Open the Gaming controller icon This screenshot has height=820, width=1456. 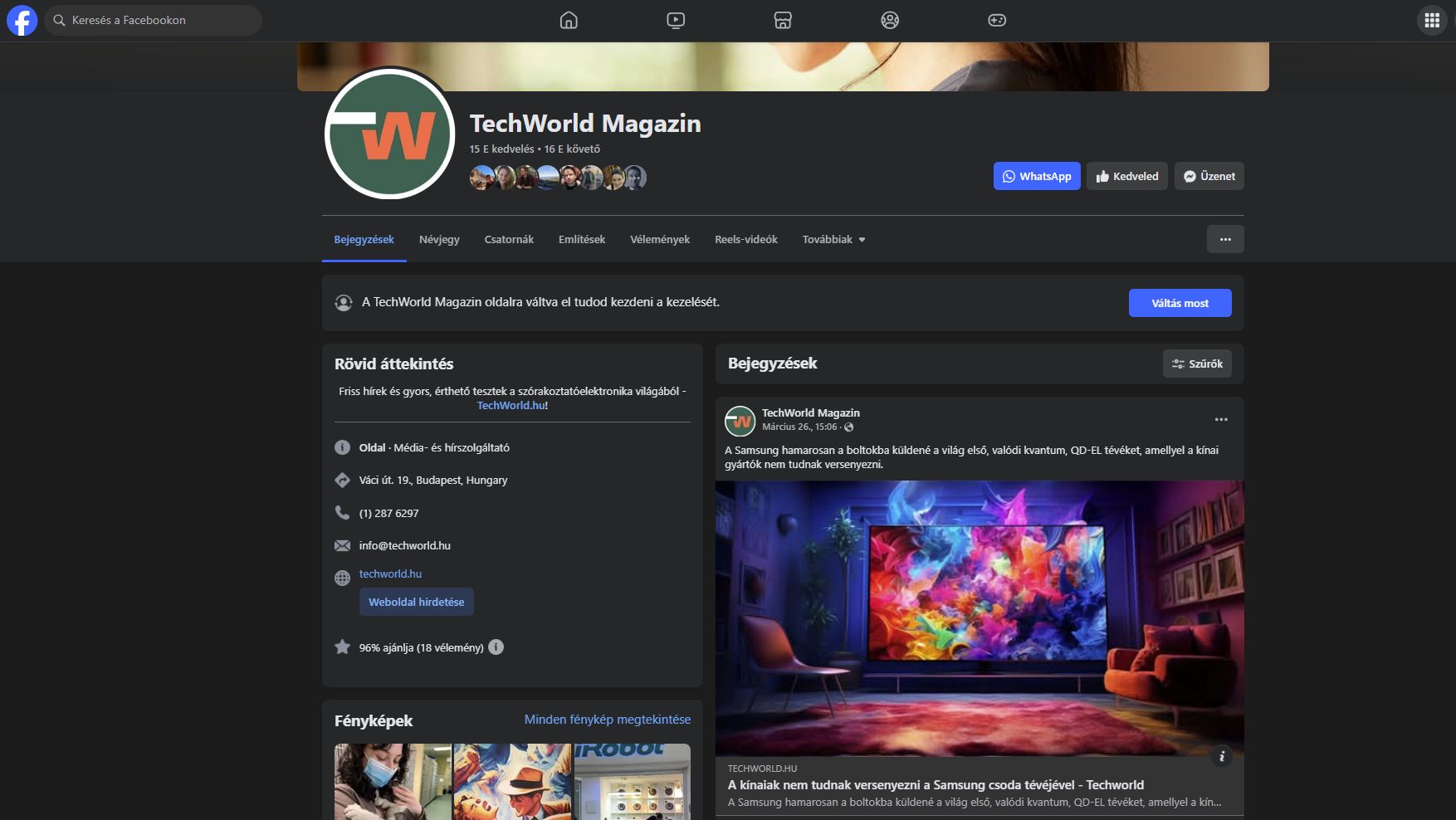(x=997, y=20)
